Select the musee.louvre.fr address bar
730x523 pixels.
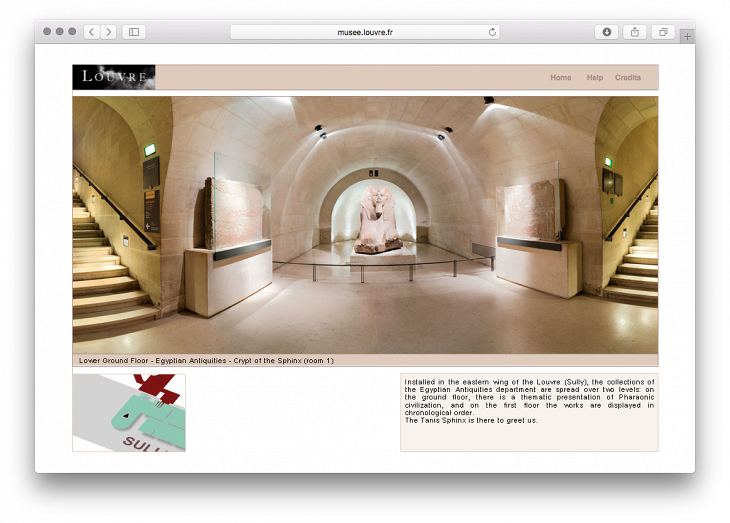click(x=365, y=32)
